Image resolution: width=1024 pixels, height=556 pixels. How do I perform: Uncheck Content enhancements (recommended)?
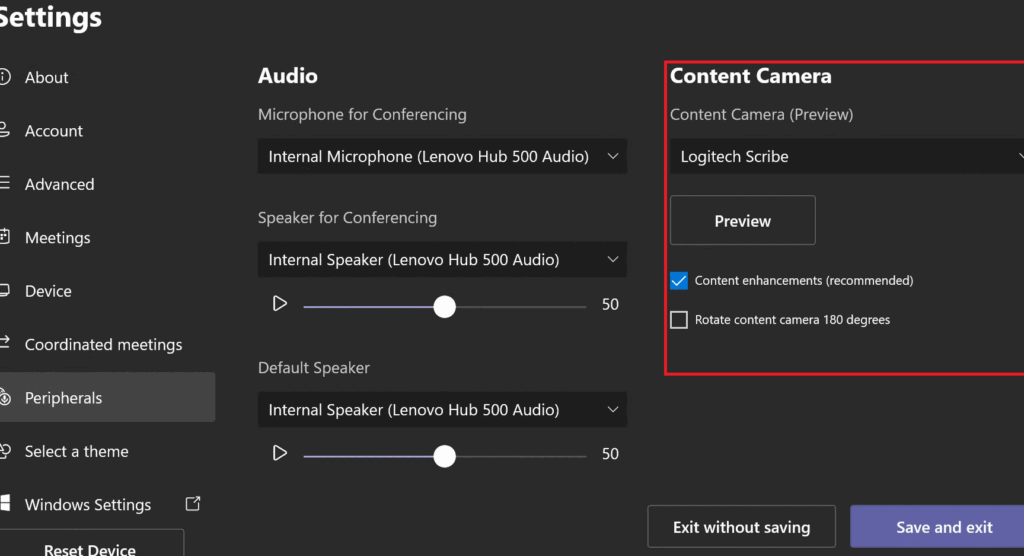pyautogui.click(x=679, y=281)
